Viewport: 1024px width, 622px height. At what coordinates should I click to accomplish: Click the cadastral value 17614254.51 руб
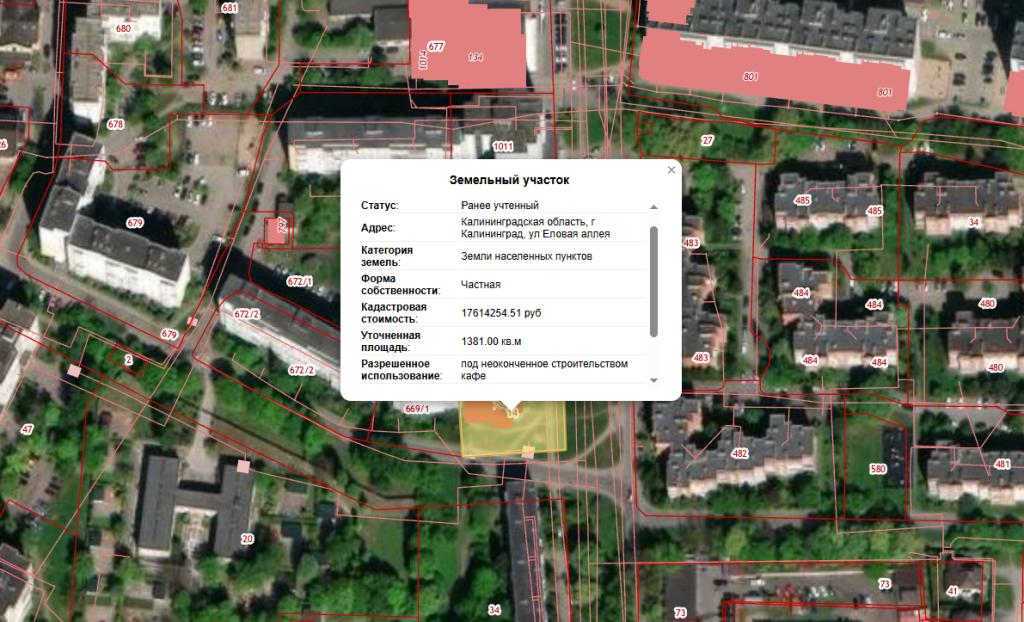[x=501, y=313]
